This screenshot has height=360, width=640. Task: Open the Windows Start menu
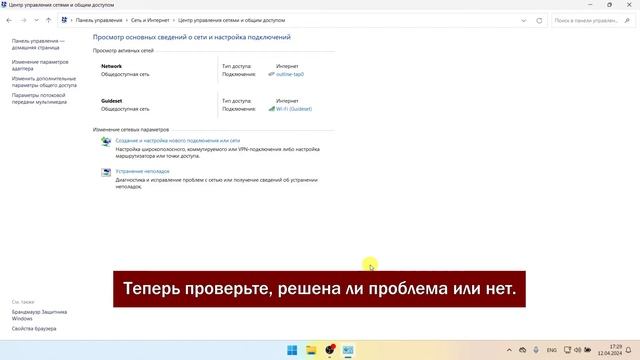tap(292, 350)
